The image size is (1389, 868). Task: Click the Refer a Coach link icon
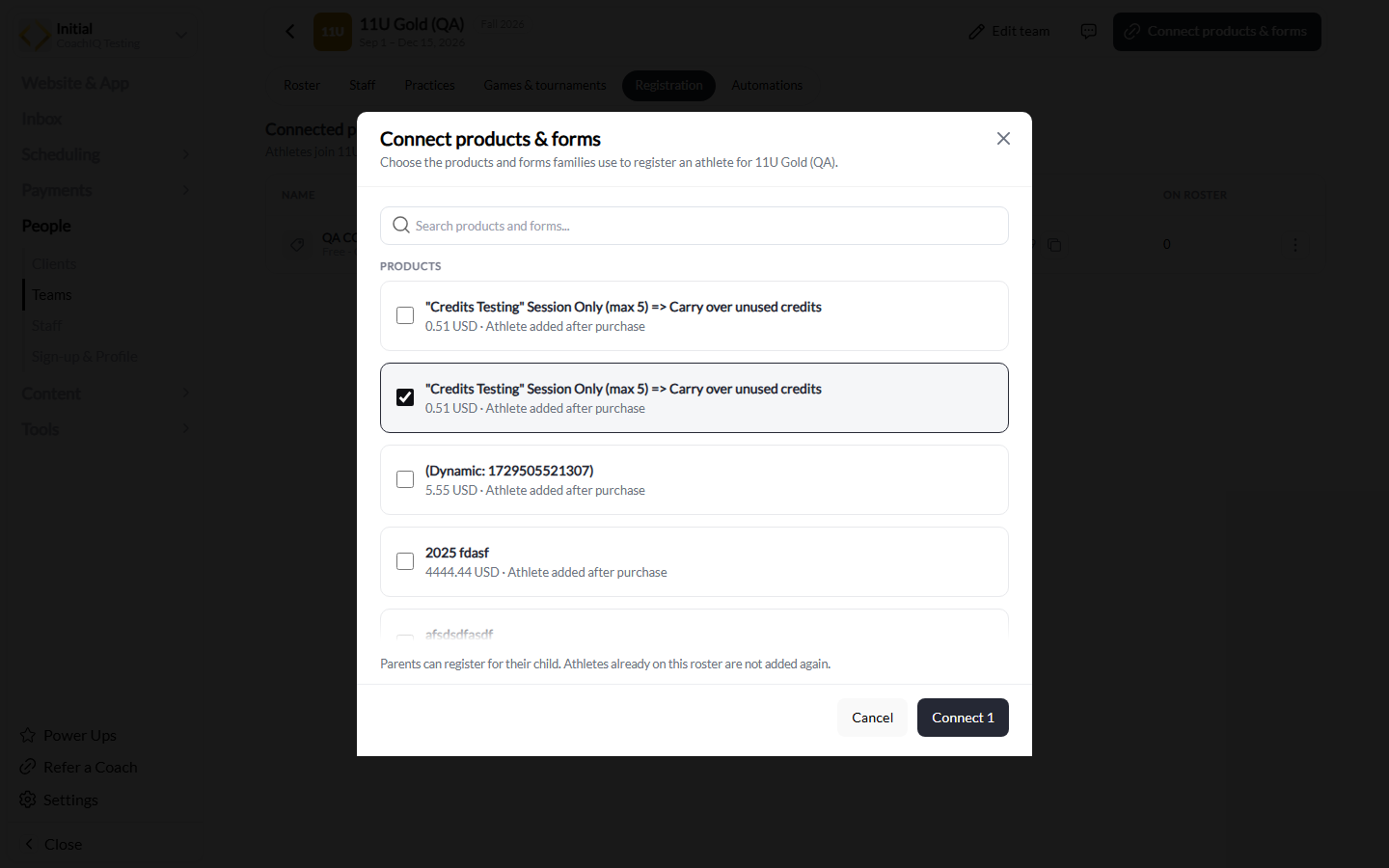(28, 767)
